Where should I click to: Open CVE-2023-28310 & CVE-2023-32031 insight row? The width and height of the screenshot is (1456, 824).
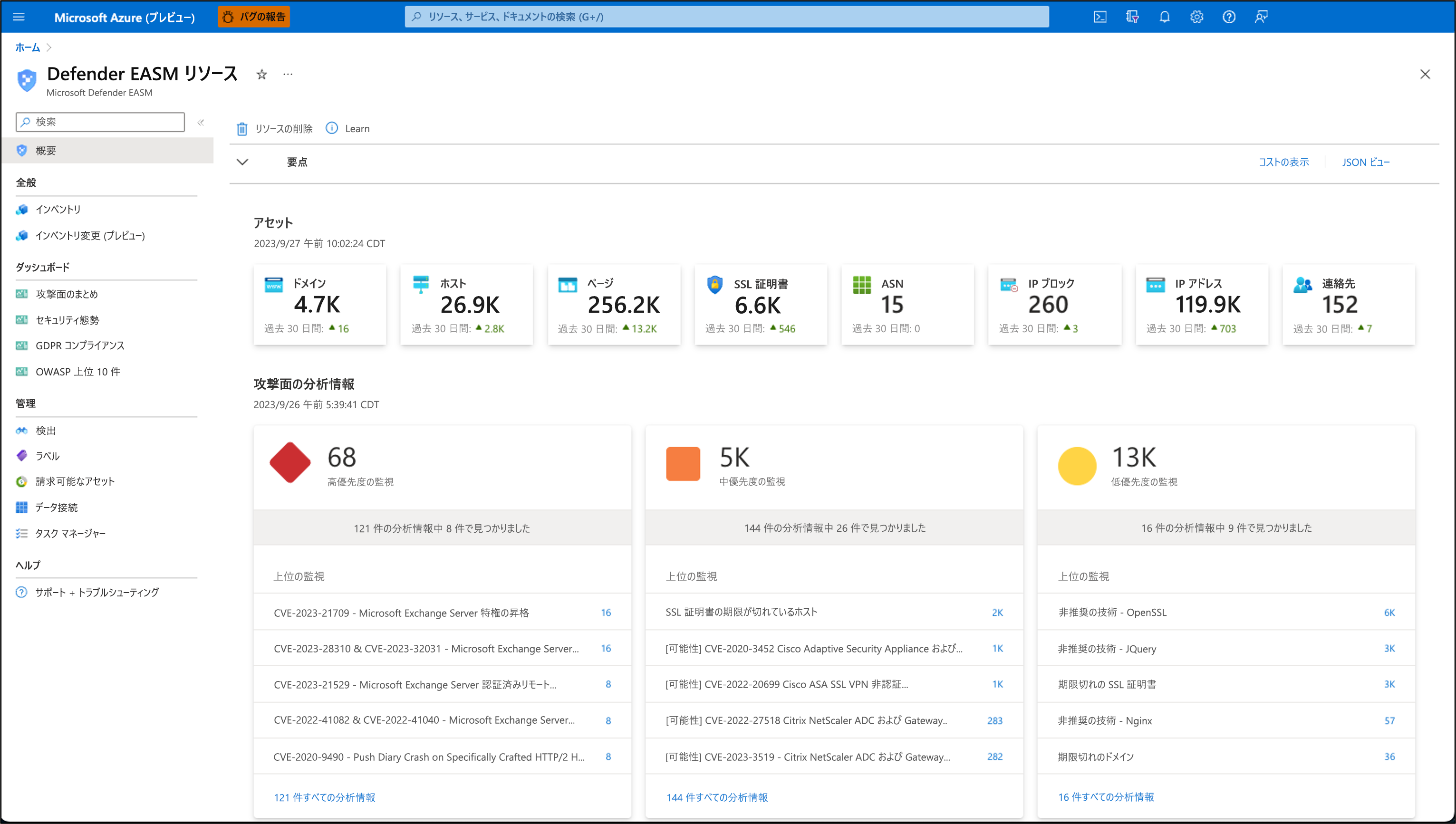point(442,649)
